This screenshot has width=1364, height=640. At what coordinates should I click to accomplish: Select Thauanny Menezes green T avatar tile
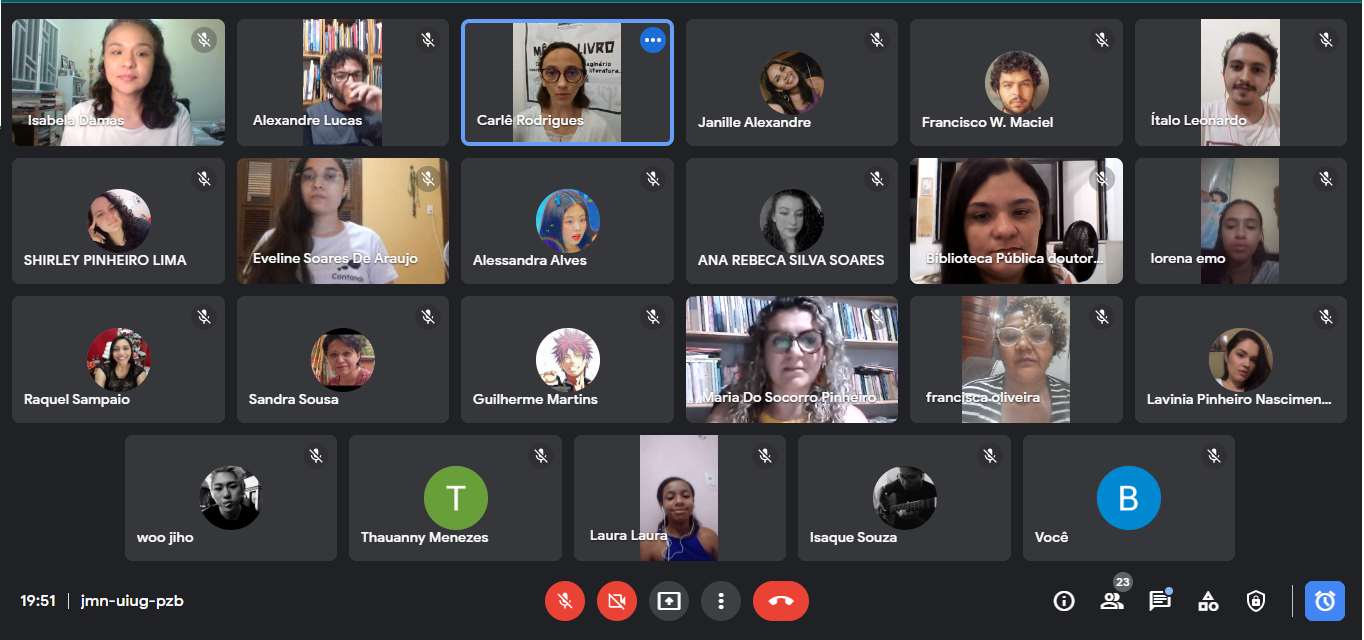[455, 498]
